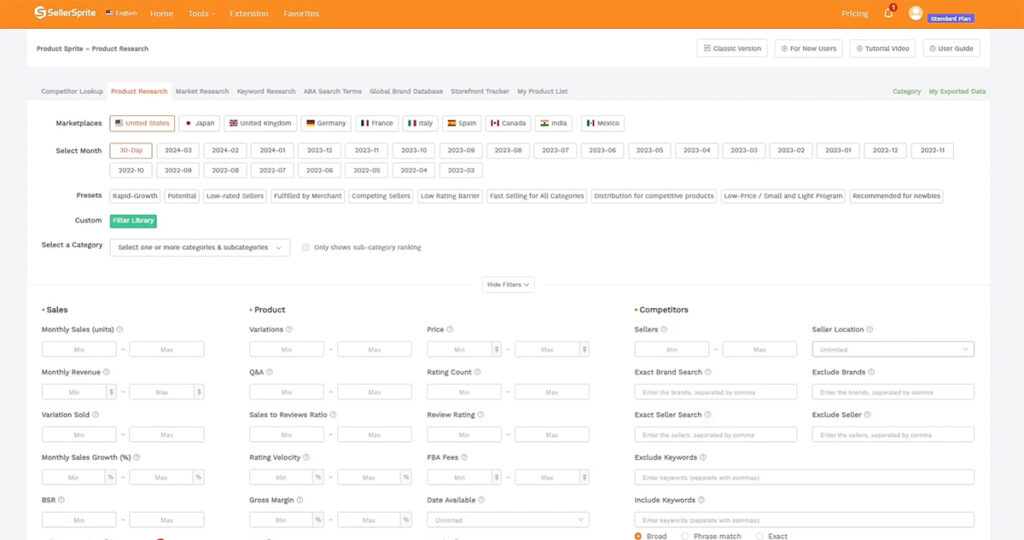The image size is (1024, 540).
Task: Select the United States marketplace
Action: 142,123
